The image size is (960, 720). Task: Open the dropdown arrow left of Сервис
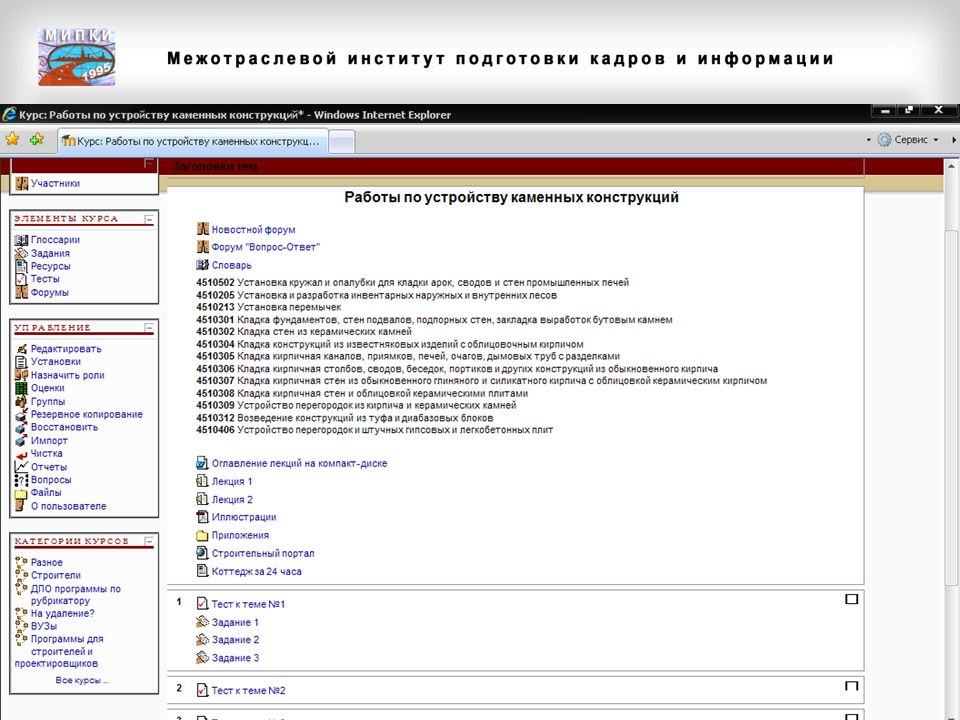coord(868,140)
